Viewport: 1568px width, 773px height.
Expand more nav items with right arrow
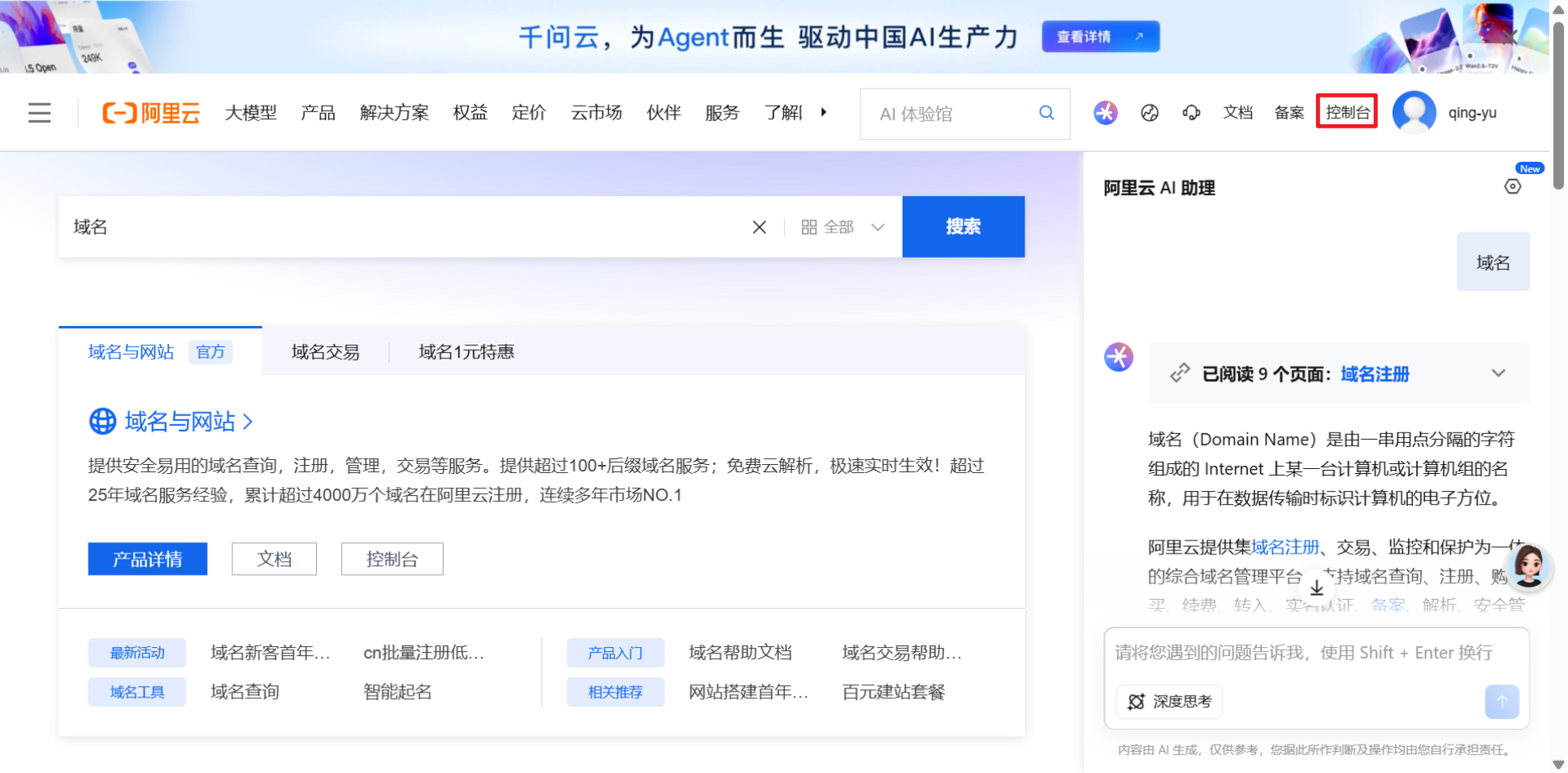click(x=824, y=112)
